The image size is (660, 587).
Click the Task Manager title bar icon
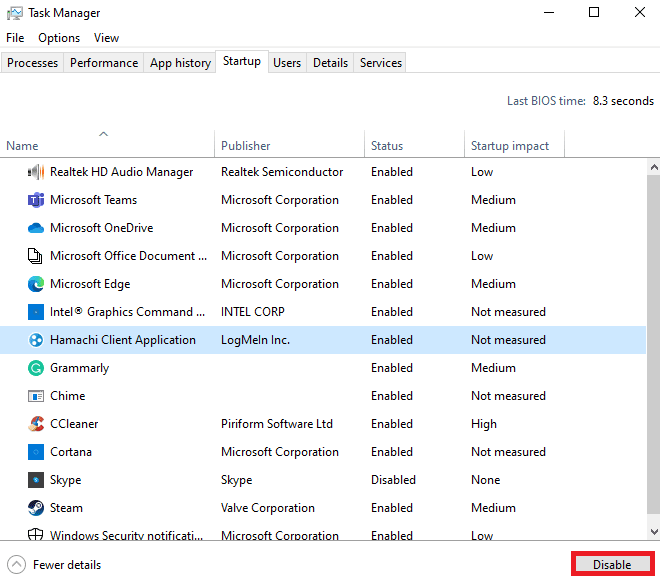pos(15,13)
